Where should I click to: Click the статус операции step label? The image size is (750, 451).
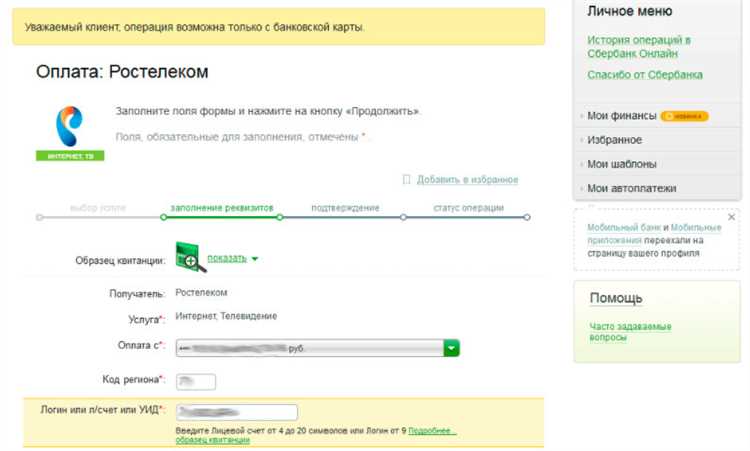468,208
